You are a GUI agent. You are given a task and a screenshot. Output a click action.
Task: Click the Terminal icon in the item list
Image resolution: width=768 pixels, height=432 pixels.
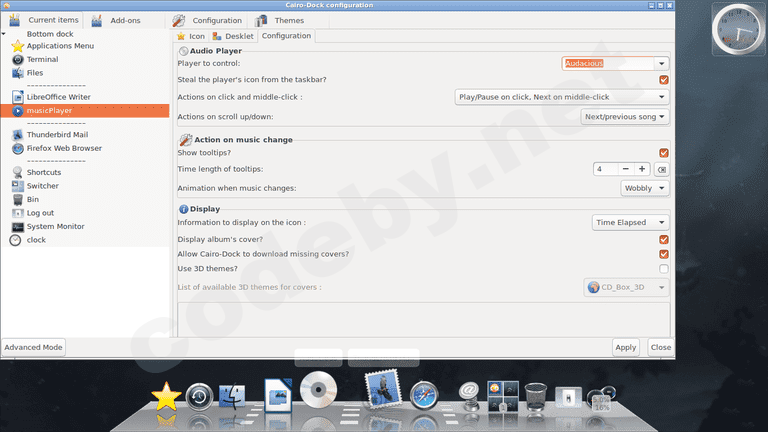18,60
